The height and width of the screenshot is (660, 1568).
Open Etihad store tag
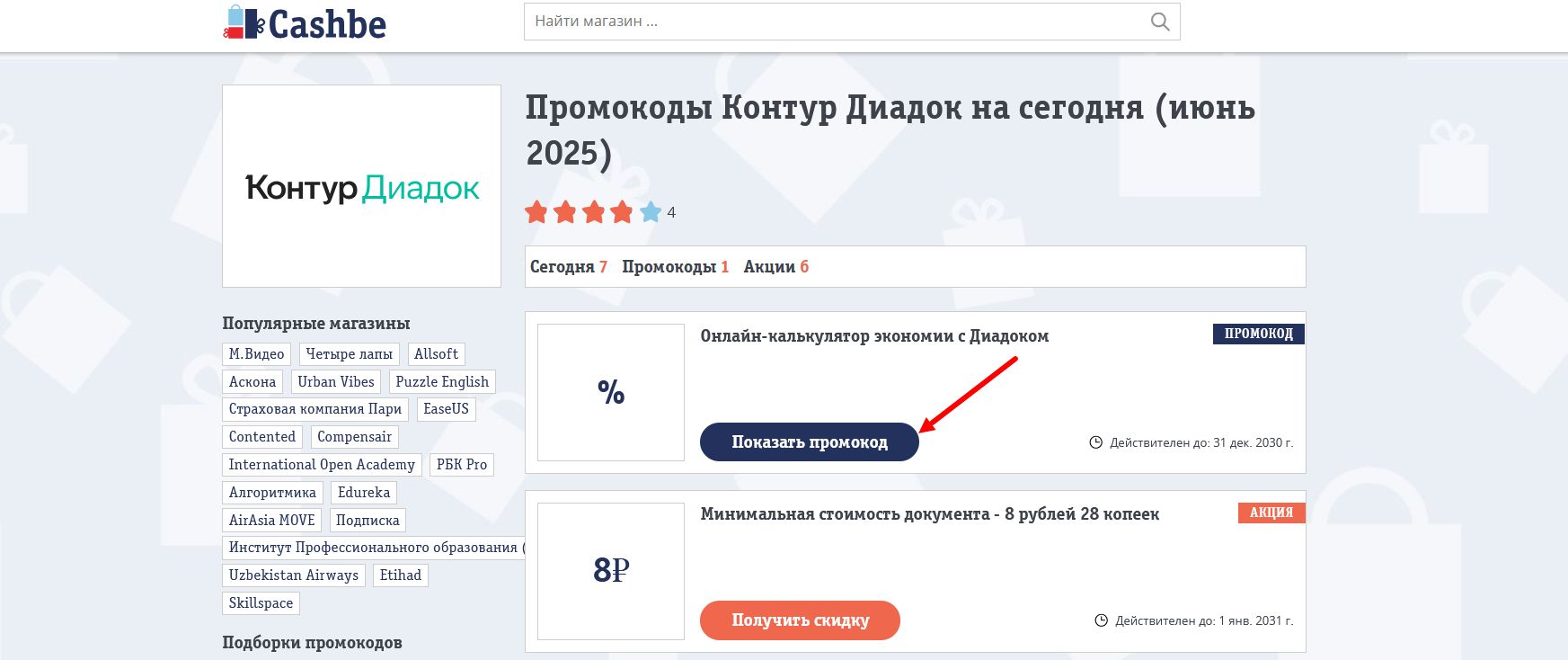click(401, 575)
